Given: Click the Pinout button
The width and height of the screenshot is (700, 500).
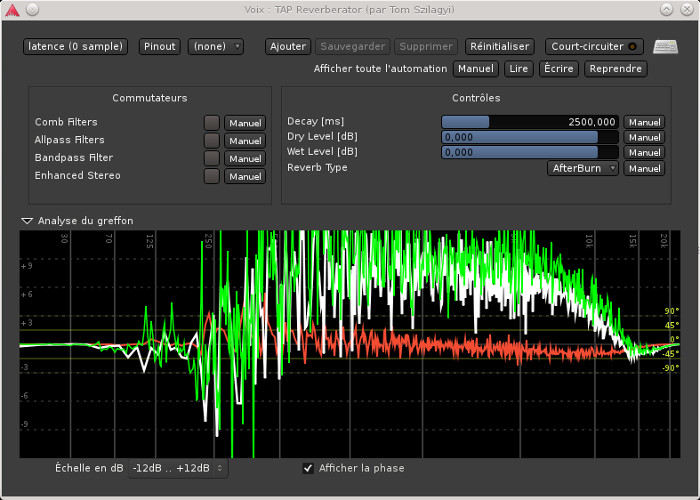Looking at the screenshot, I should [160, 46].
